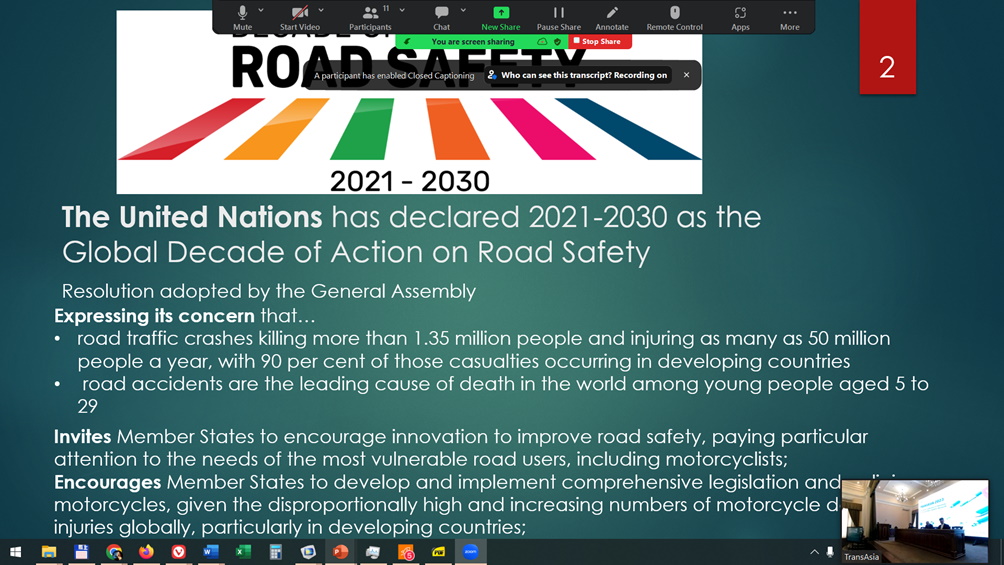Click the bold 'Expressing its concern' text
Image resolution: width=1004 pixels, height=565 pixels.
(154, 316)
